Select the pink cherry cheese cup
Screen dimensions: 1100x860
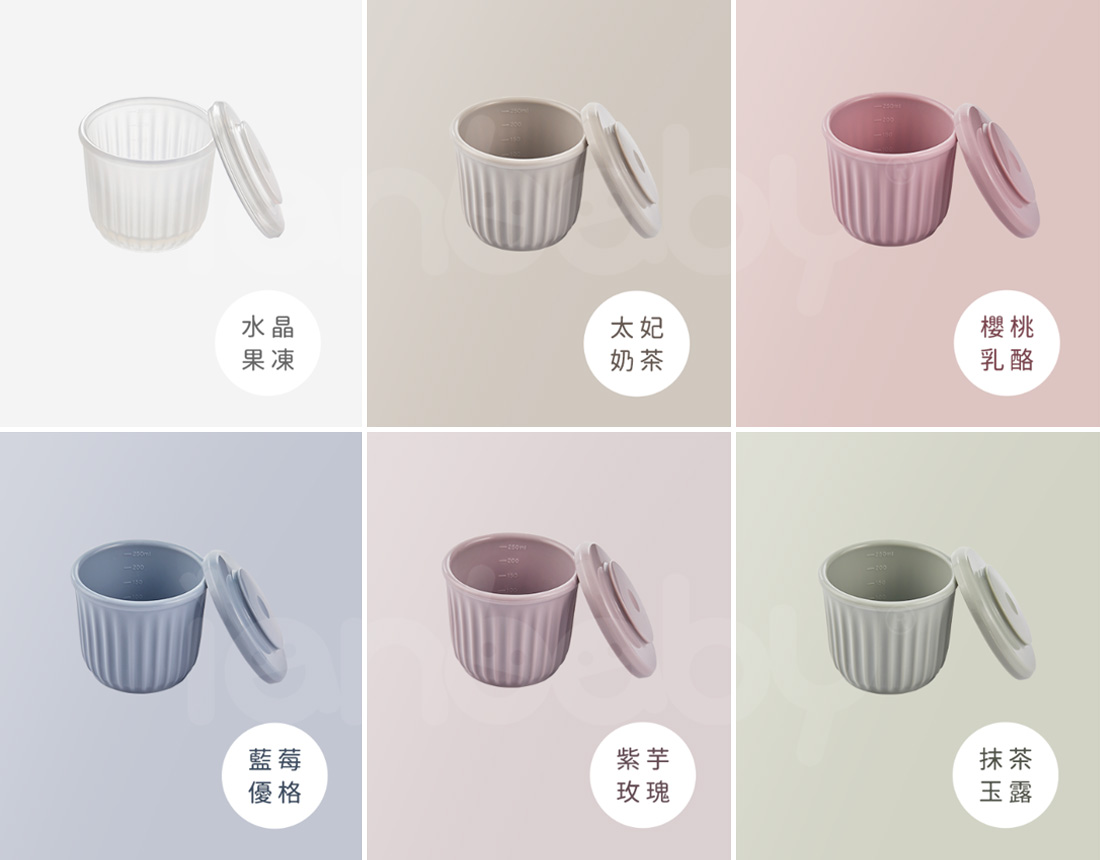click(x=889, y=169)
